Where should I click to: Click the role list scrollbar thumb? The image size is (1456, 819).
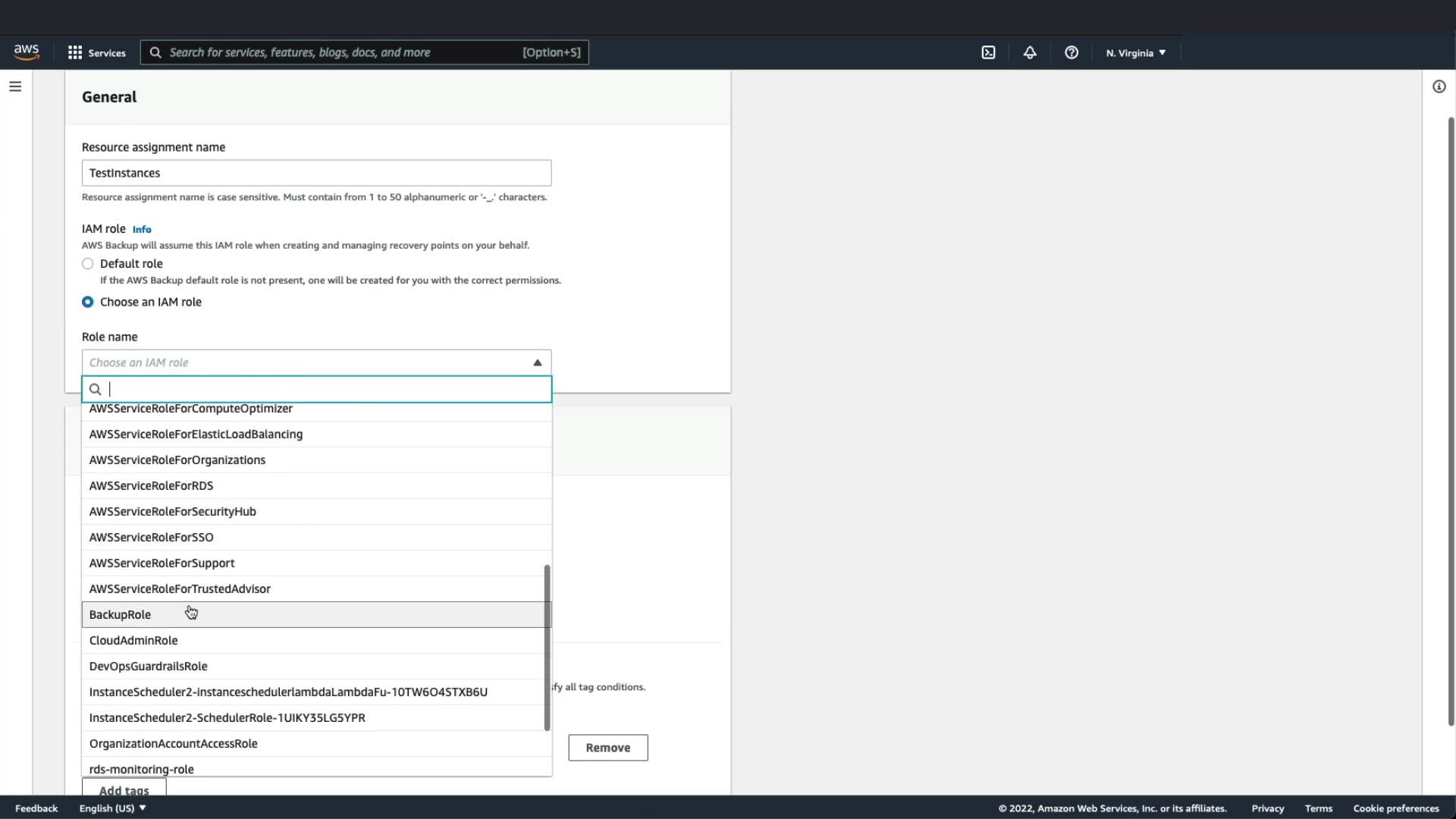click(x=547, y=647)
